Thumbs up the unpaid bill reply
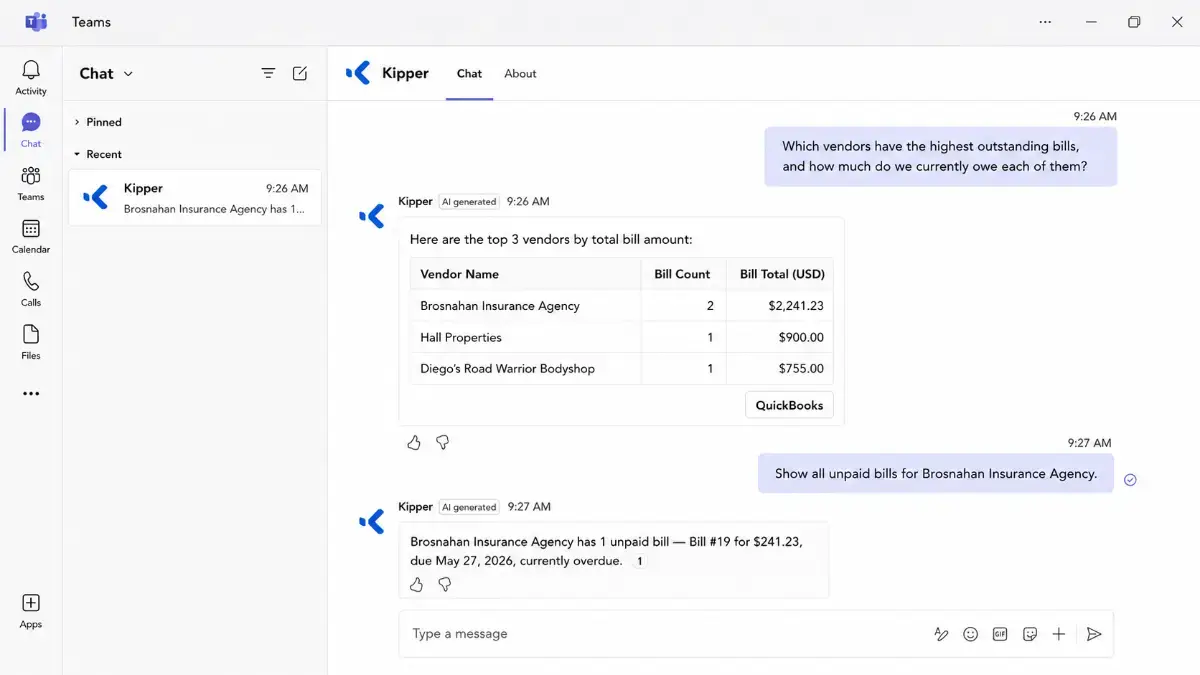The height and width of the screenshot is (675, 1200). pyautogui.click(x=417, y=584)
